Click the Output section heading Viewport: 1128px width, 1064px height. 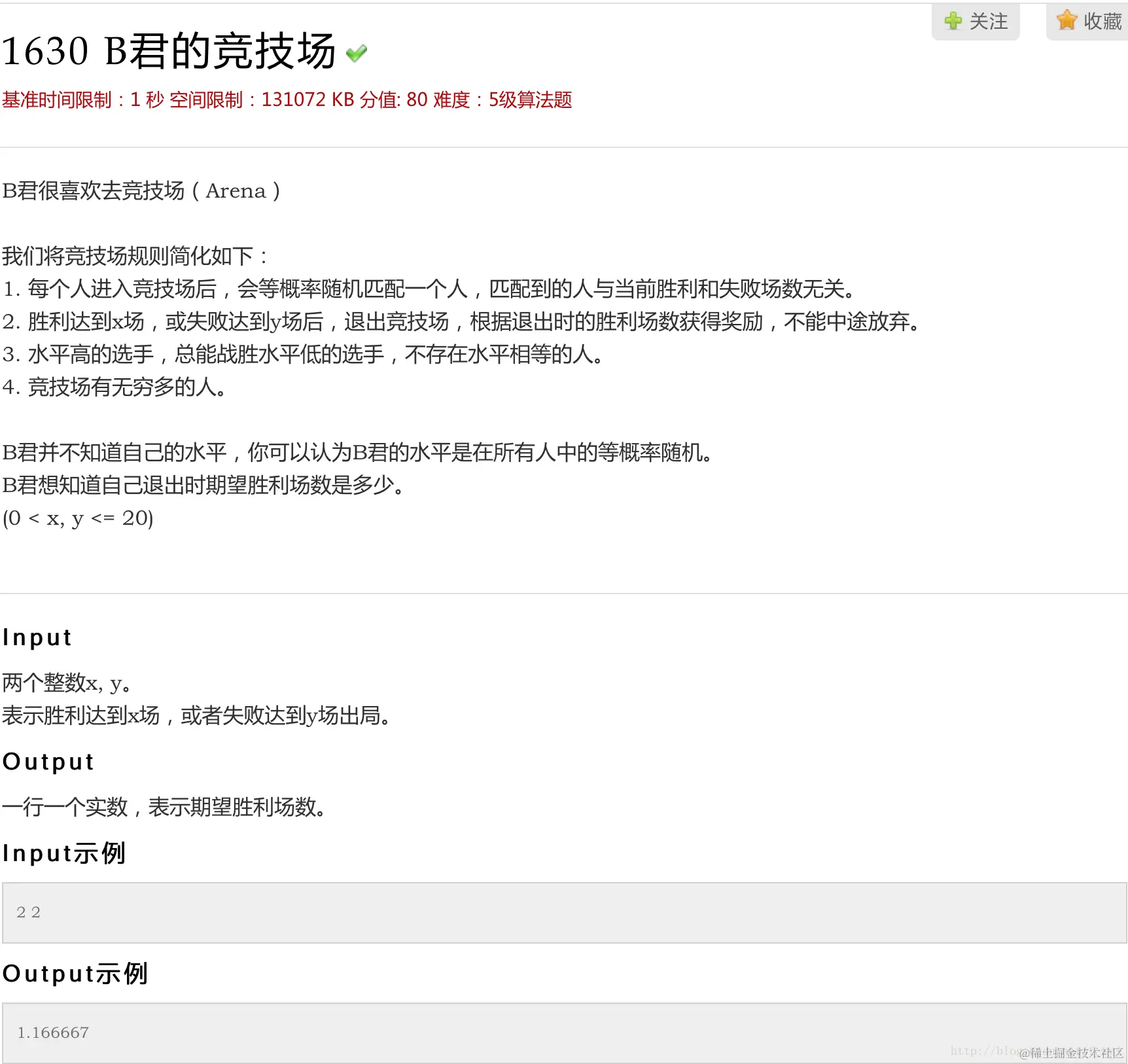(48, 762)
